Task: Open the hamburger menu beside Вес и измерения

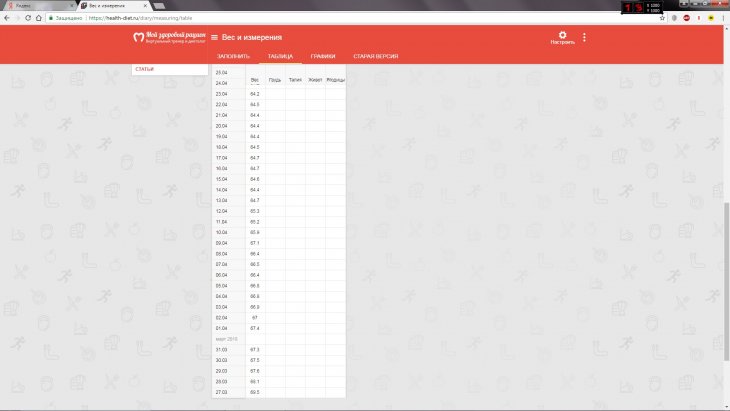Action: (214, 38)
